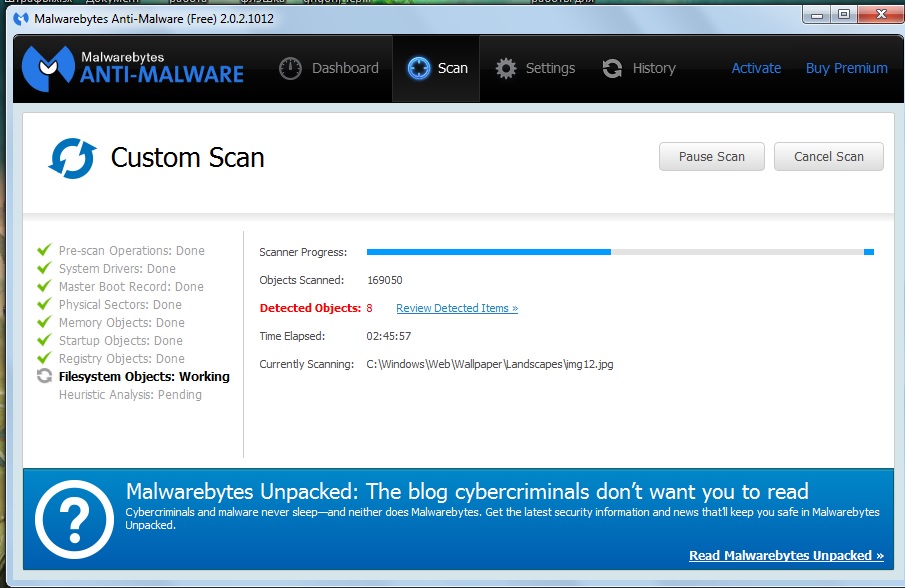Image resolution: width=905 pixels, height=588 pixels.
Task: Maximize the Malwarebytes window
Action: 844,15
